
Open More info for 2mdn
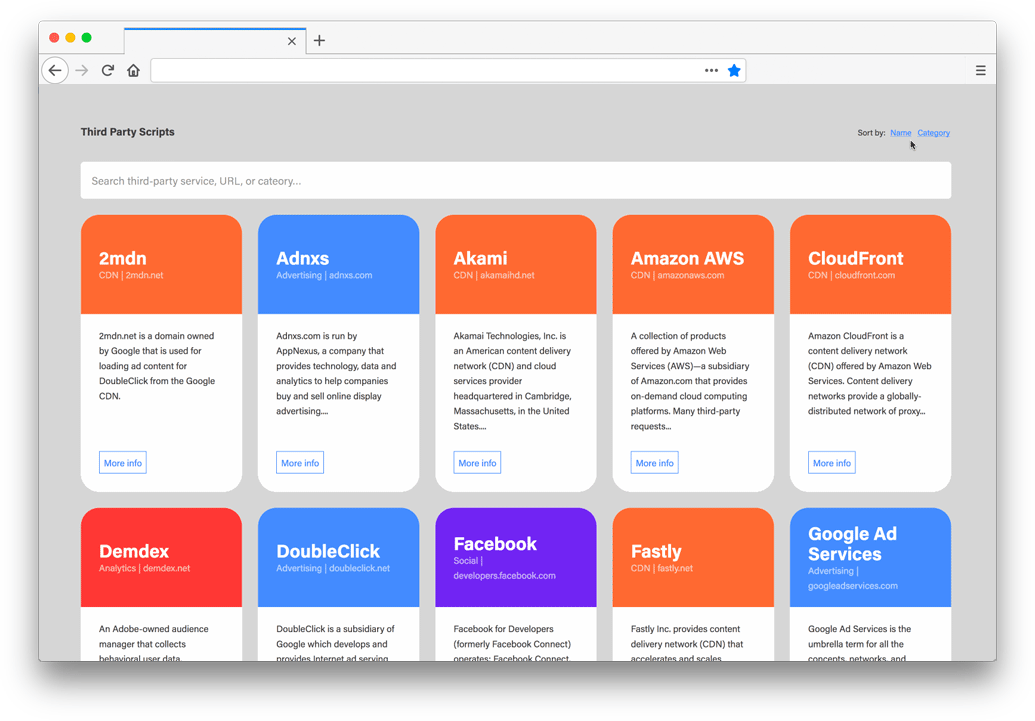point(123,463)
